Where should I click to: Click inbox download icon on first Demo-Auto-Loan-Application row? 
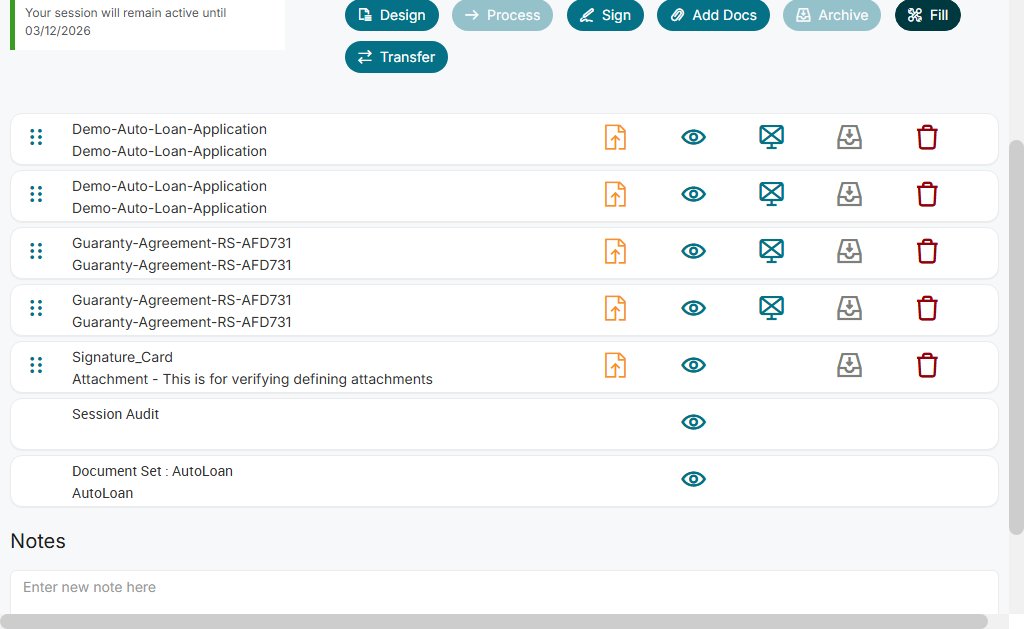click(x=850, y=137)
